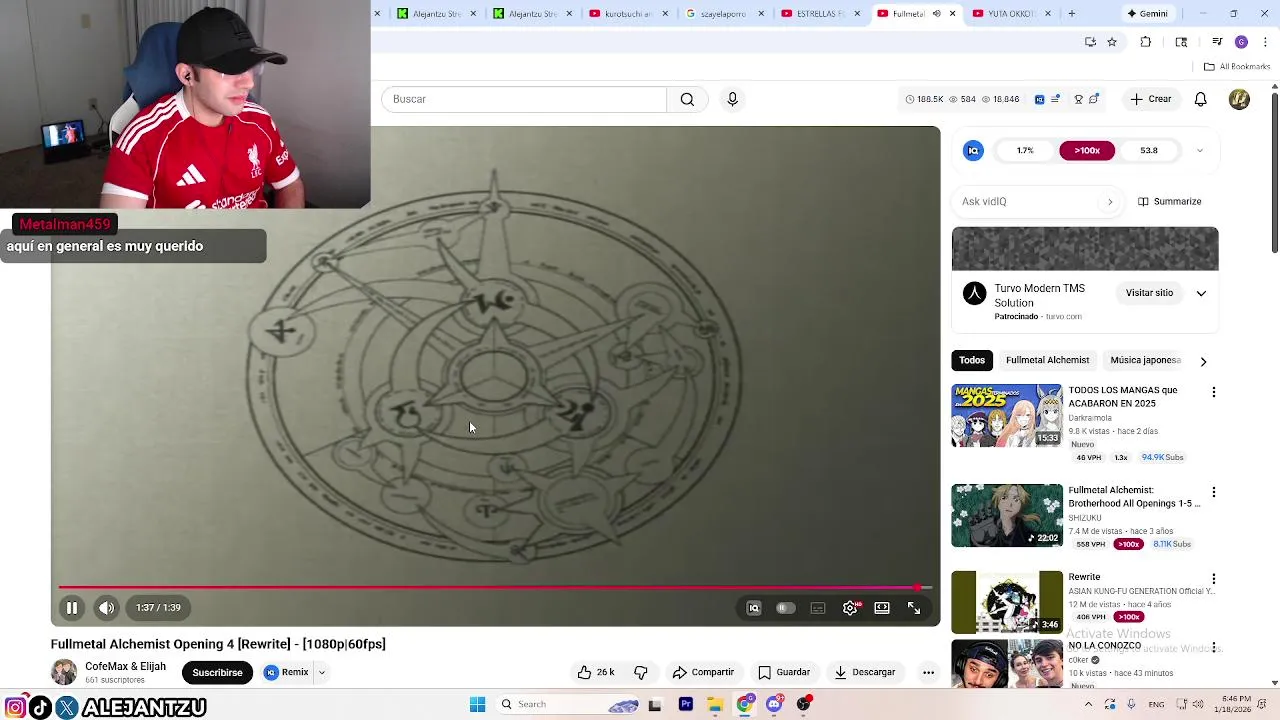Image resolution: width=1280 pixels, height=720 pixels.
Task: Open a new browser tab
Action: [1071, 13]
